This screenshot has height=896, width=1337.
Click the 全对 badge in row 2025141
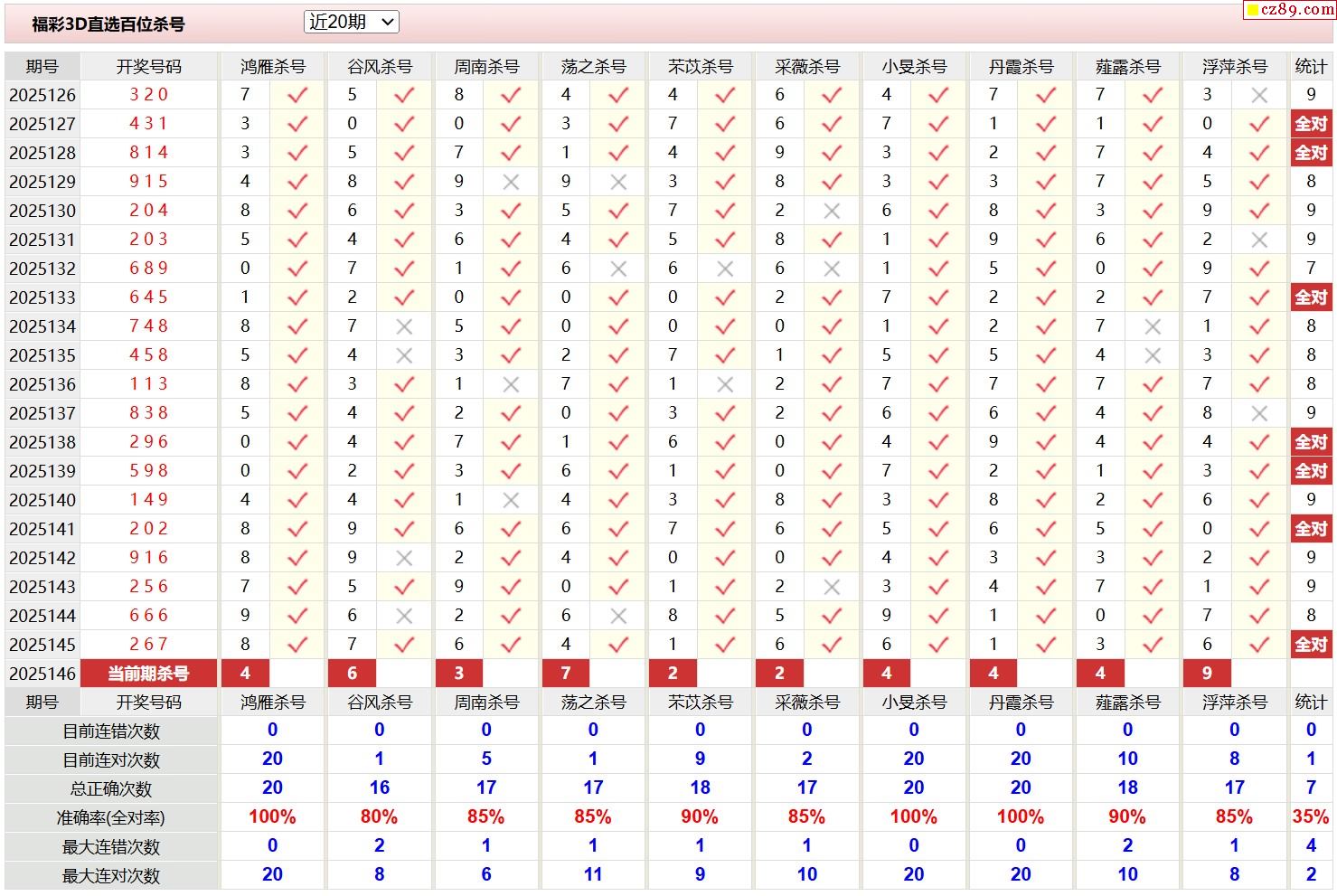click(1311, 529)
